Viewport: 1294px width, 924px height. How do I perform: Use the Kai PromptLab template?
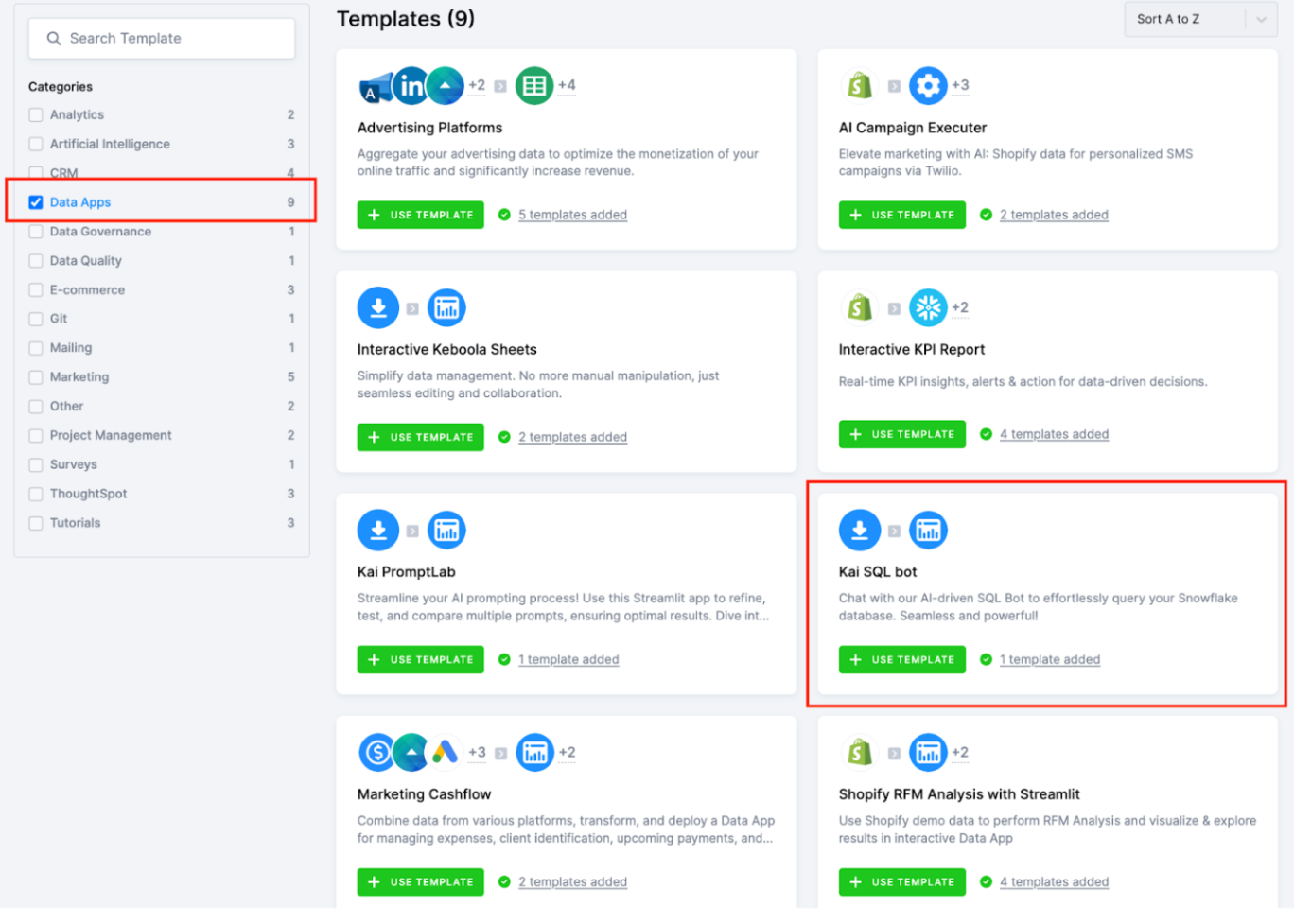click(421, 659)
